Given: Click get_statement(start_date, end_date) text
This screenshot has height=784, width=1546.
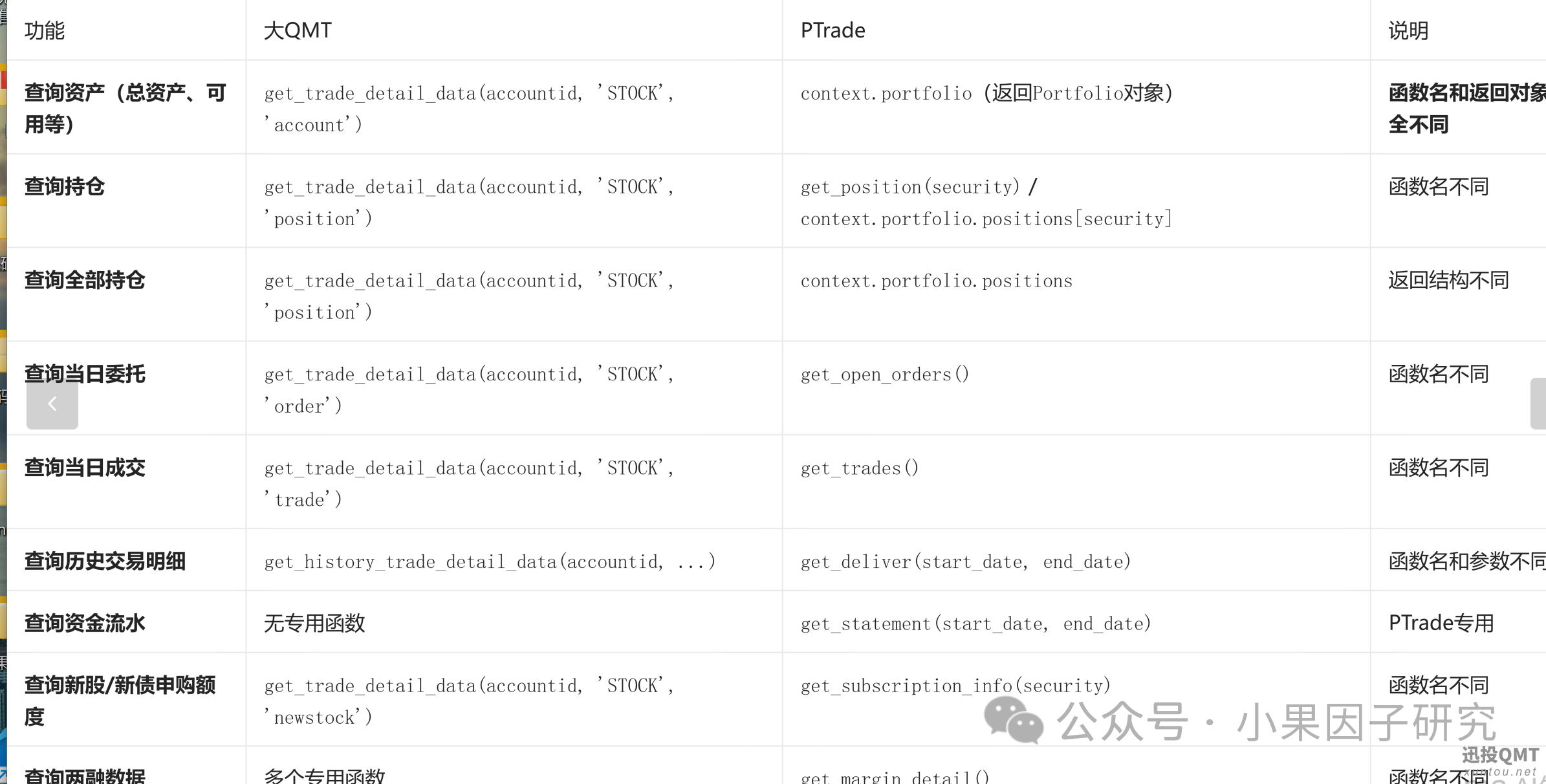Looking at the screenshot, I should [975, 624].
